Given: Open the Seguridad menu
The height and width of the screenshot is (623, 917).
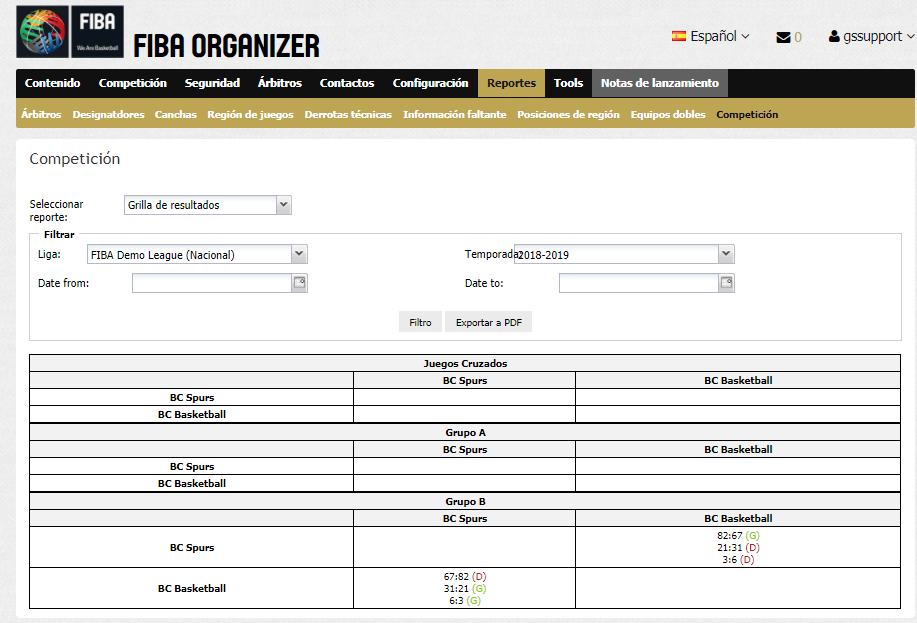Looking at the screenshot, I should (x=212, y=83).
